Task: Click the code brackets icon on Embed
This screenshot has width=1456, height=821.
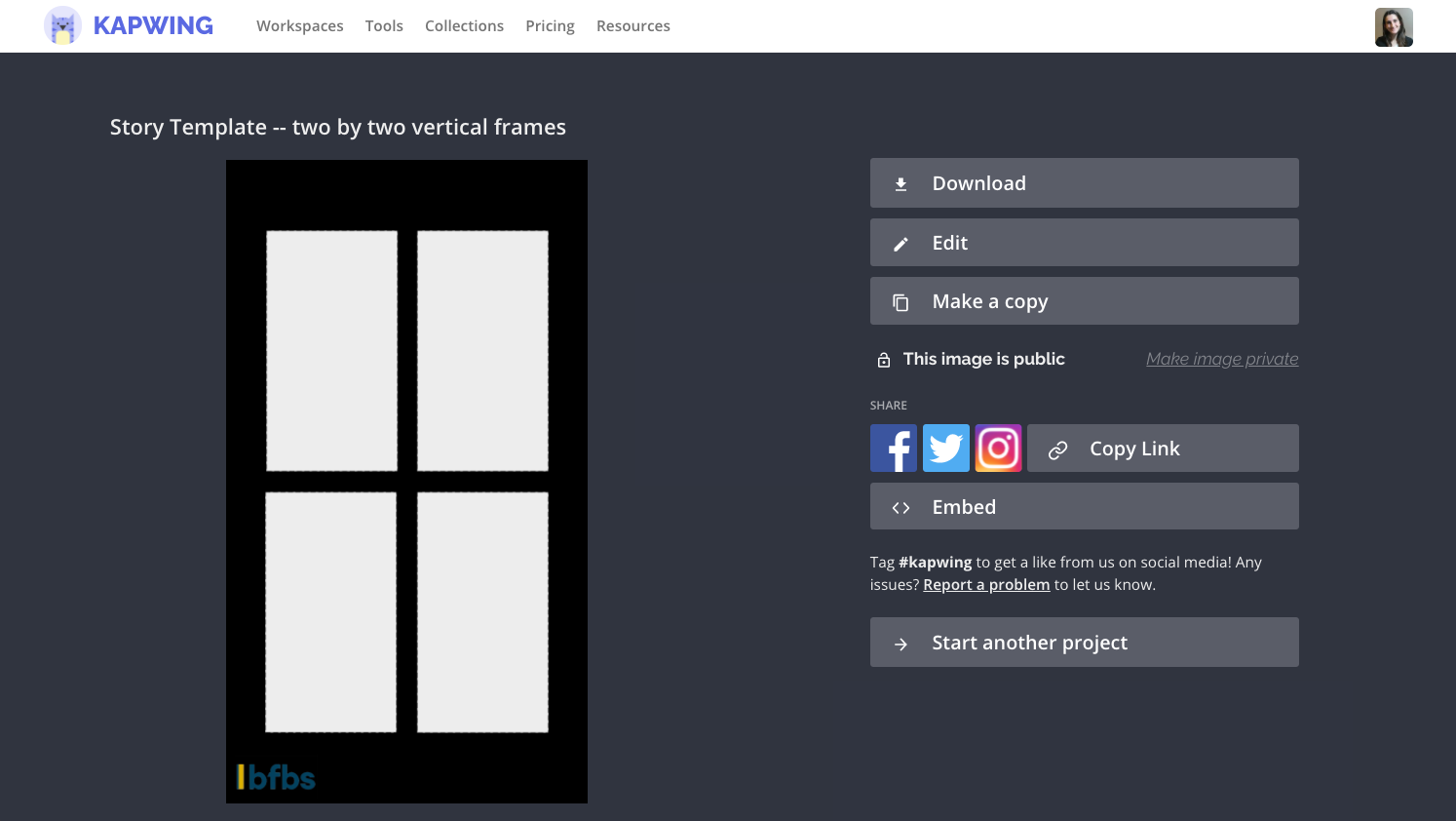Action: 900,508
